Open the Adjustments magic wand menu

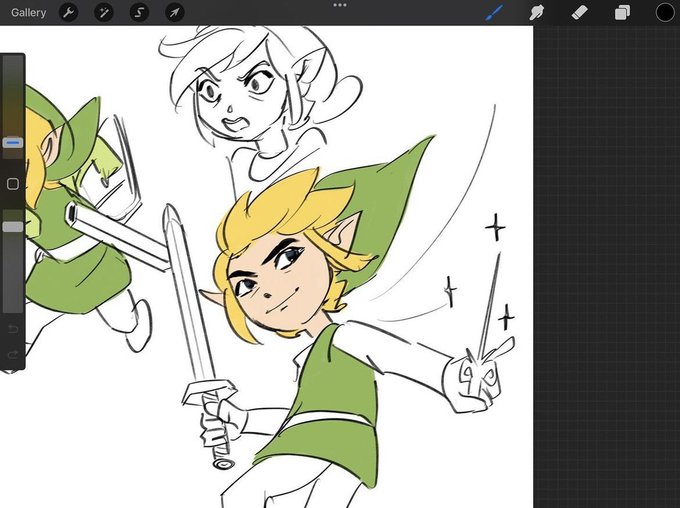[x=104, y=13]
